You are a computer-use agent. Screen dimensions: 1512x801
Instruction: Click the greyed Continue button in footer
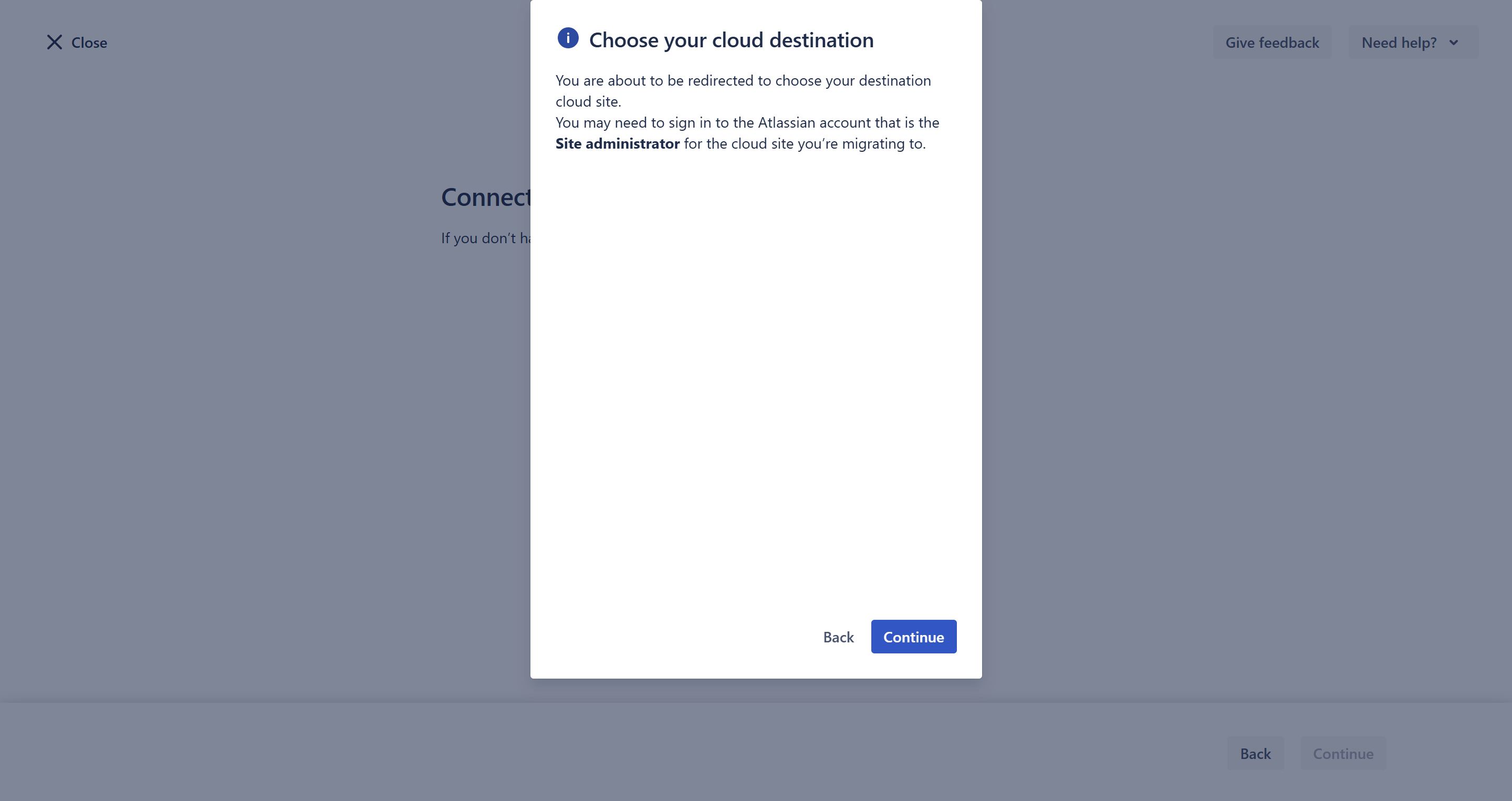1343,754
